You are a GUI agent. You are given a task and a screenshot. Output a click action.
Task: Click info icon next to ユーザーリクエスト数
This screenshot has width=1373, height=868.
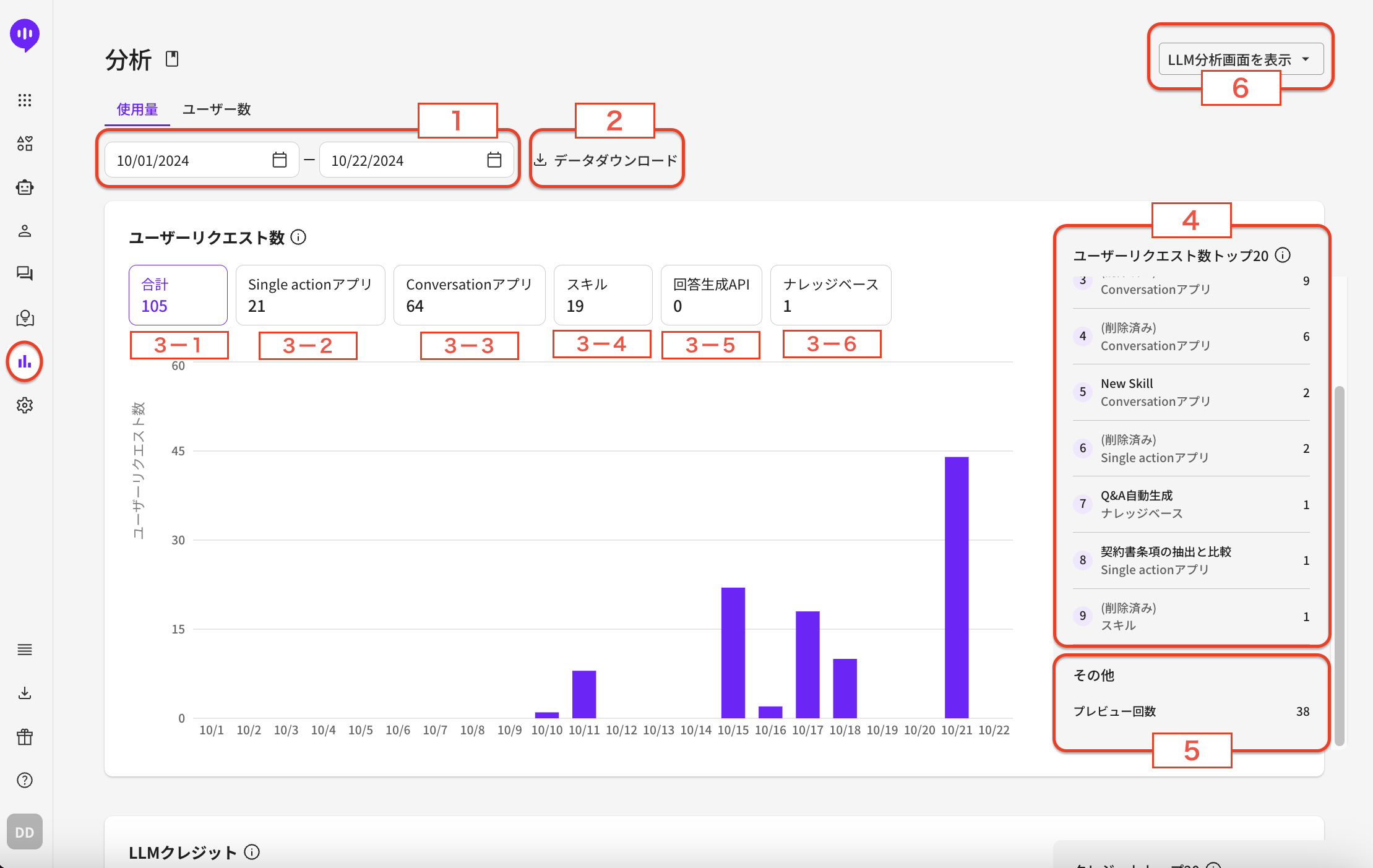click(x=298, y=237)
